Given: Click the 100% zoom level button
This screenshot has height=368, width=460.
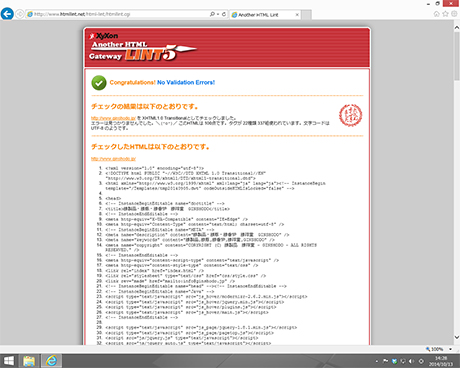Looking at the screenshot, I should click(x=434, y=349).
